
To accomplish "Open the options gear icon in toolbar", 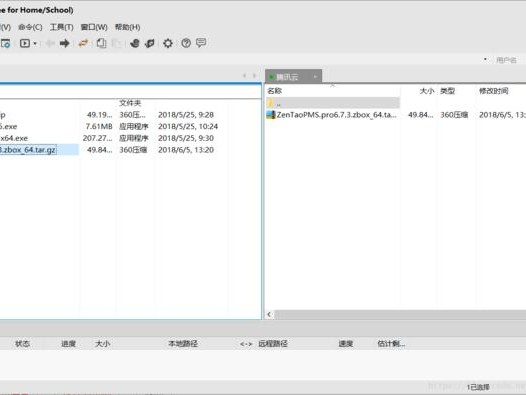I will (168, 43).
